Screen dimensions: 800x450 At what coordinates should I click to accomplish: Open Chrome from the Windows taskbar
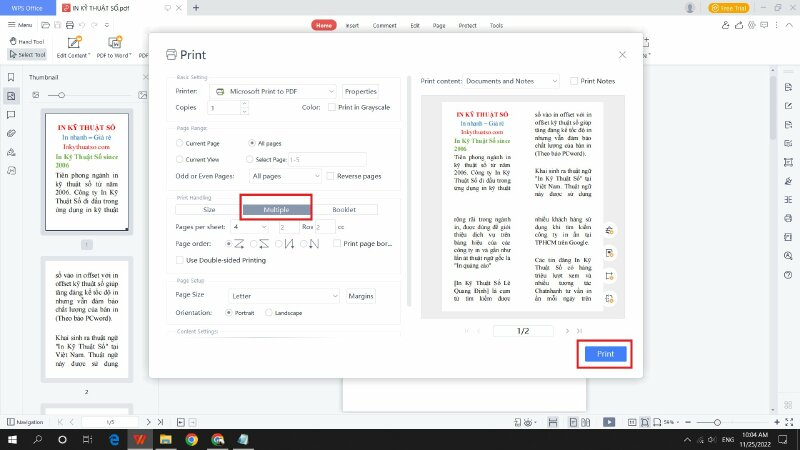[x=192, y=439]
